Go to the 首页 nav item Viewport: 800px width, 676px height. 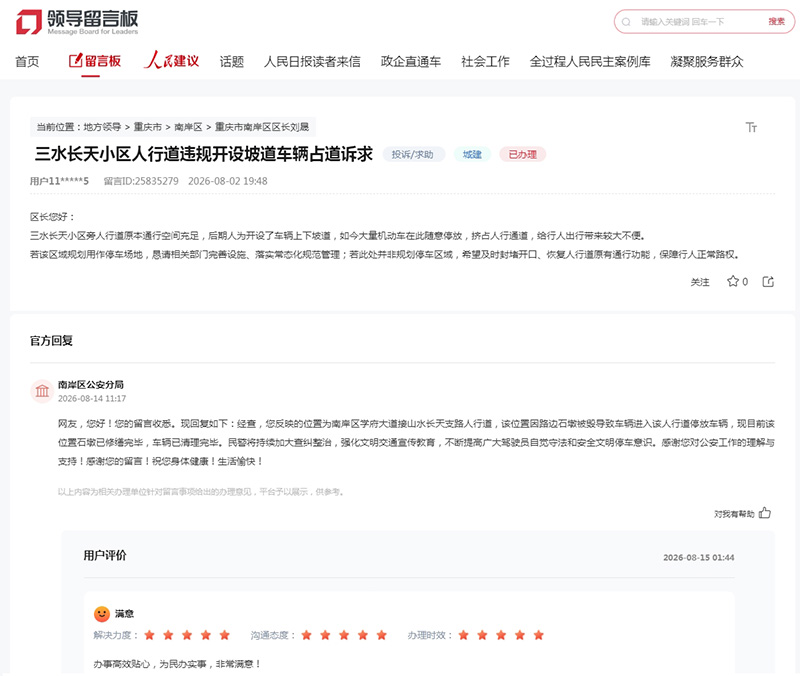pyautogui.click(x=27, y=62)
